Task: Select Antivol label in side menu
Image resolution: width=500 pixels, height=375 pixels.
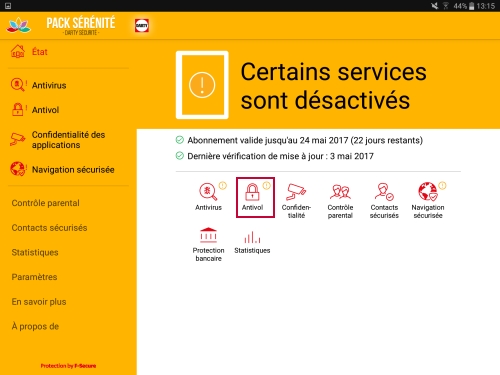Action: coord(45,110)
